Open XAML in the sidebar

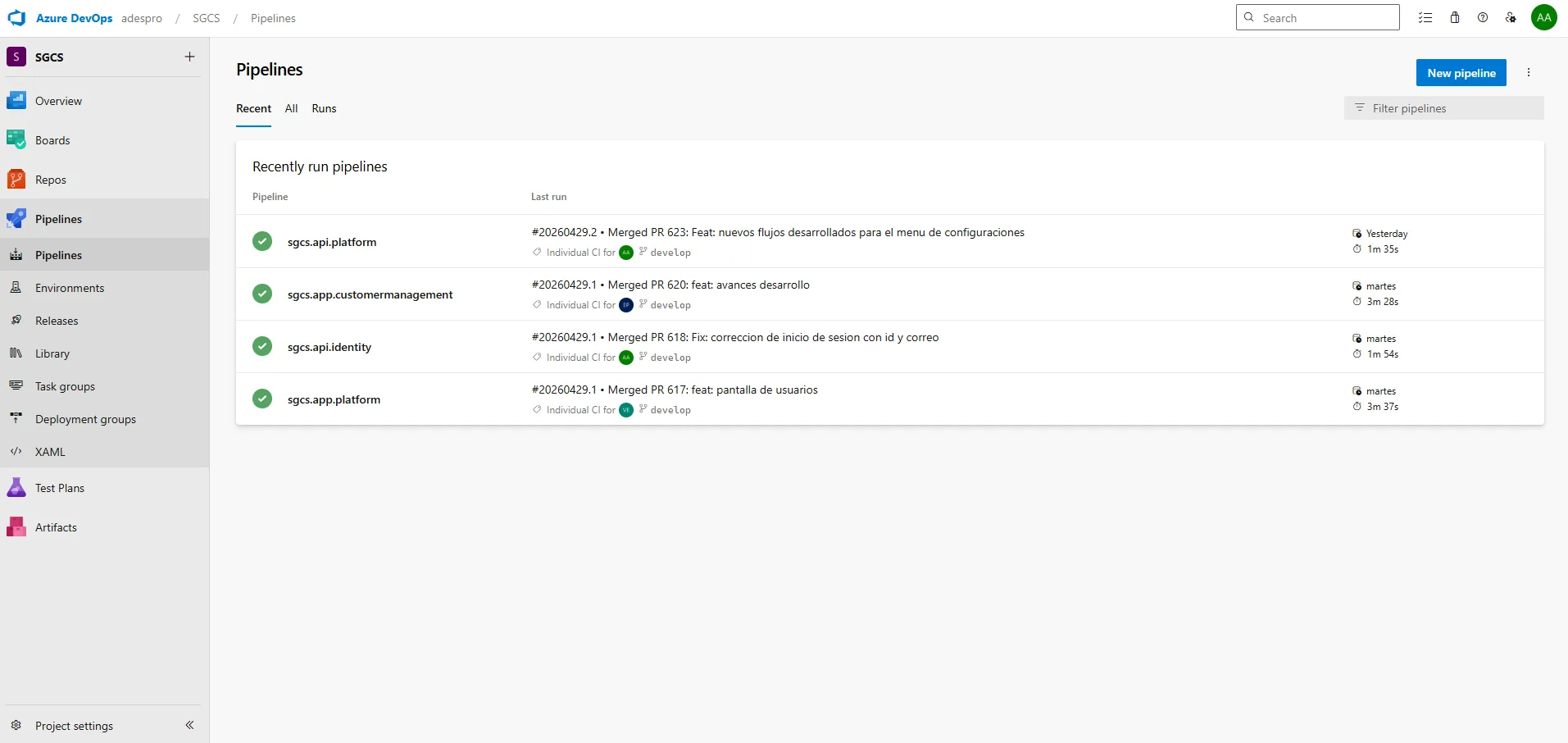click(x=104, y=452)
